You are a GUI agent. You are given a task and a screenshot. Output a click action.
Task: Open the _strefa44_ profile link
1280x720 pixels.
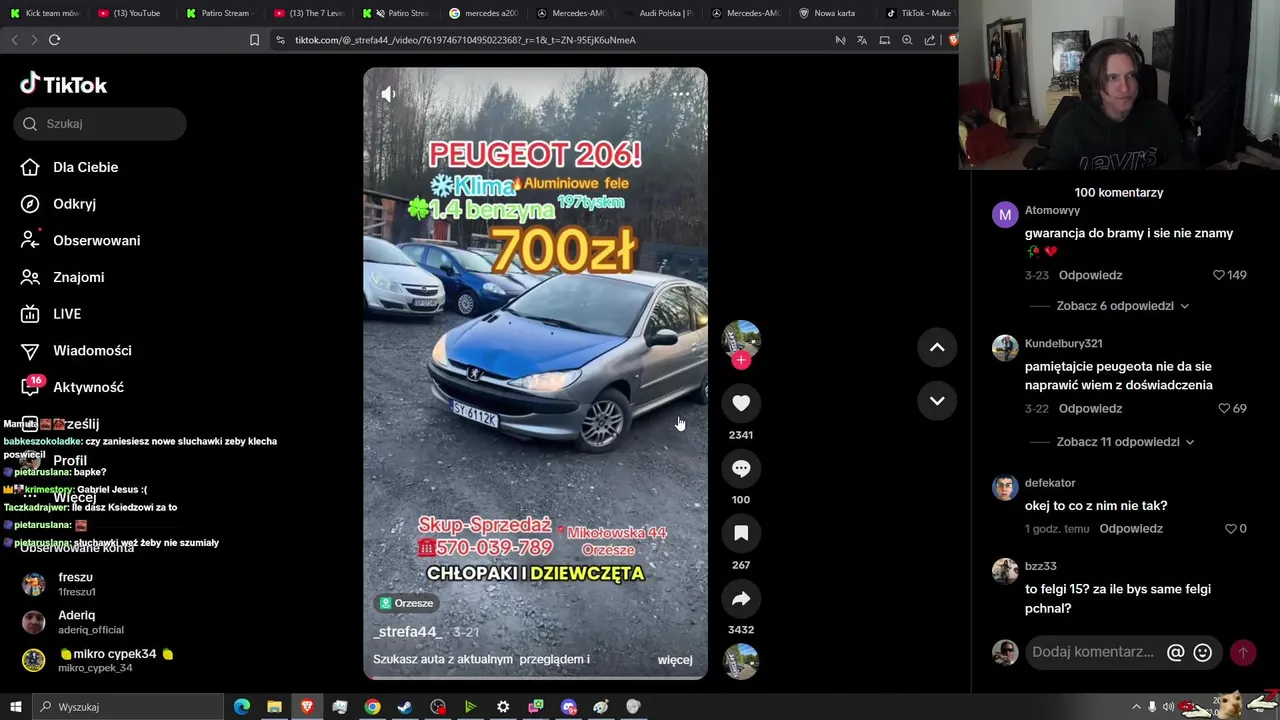tap(408, 632)
